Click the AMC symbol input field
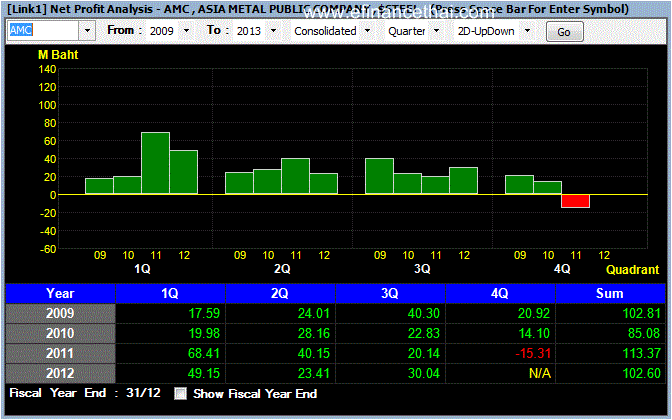672x420 pixels. tap(43, 31)
